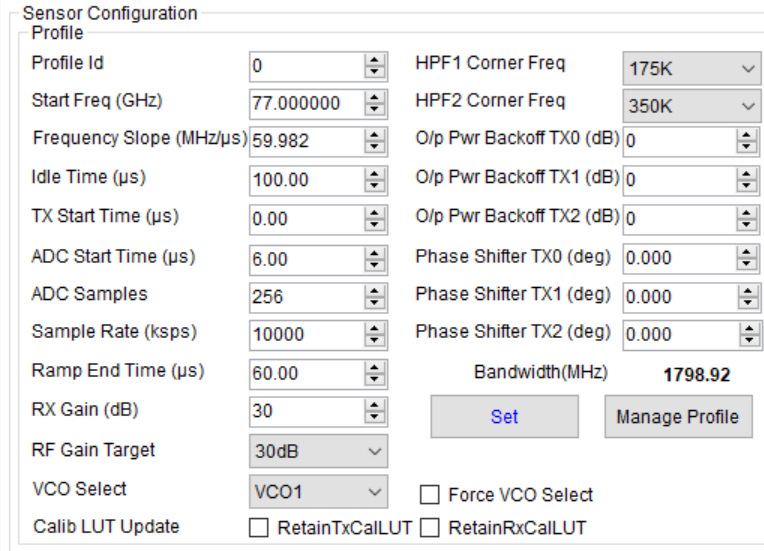Increase O/p Pwr Backoff TX0 up arrow
Image resolution: width=764 pixels, height=551 pixels.
click(x=746, y=135)
